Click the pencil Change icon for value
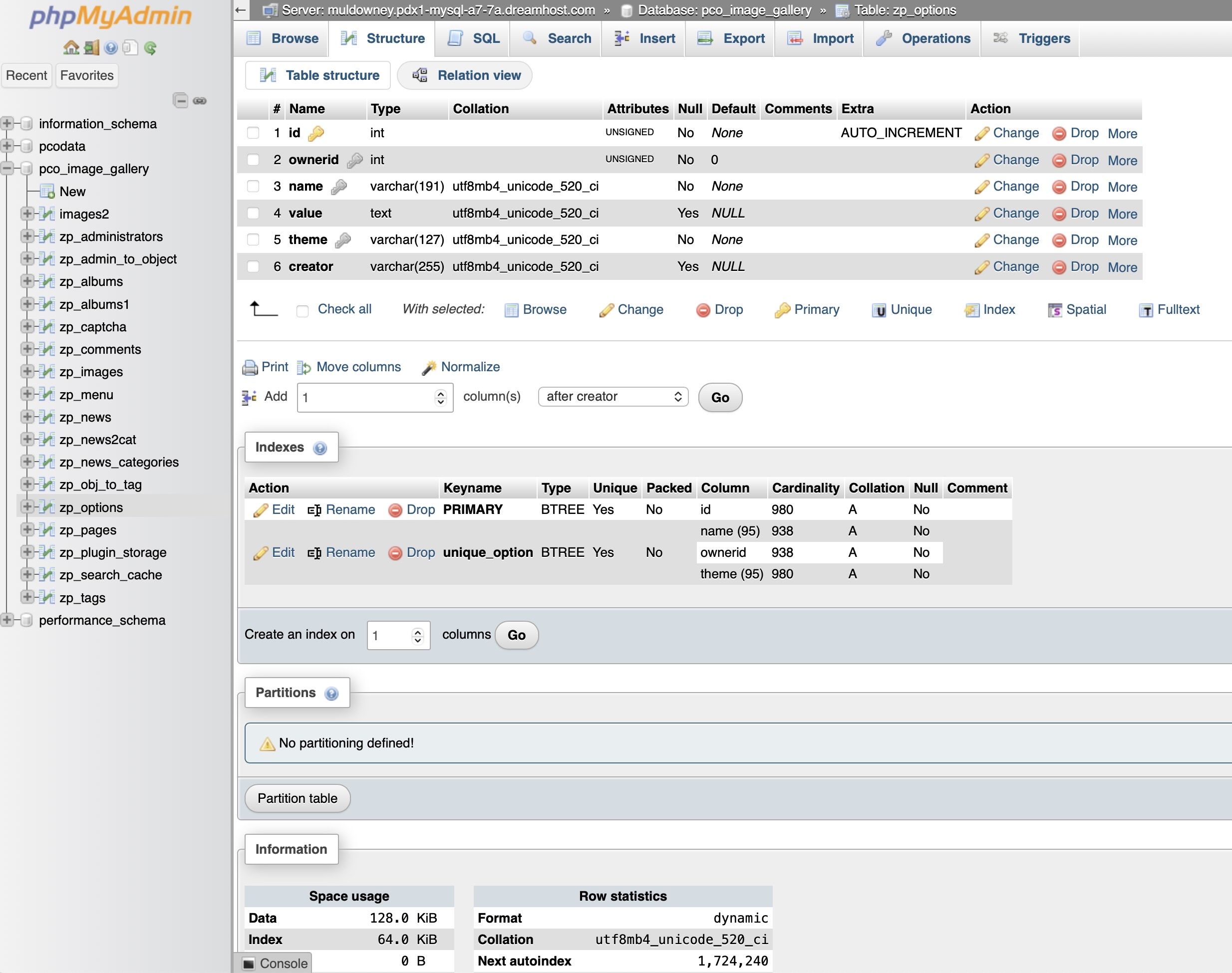1232x973 pixels. pos(981,214)
